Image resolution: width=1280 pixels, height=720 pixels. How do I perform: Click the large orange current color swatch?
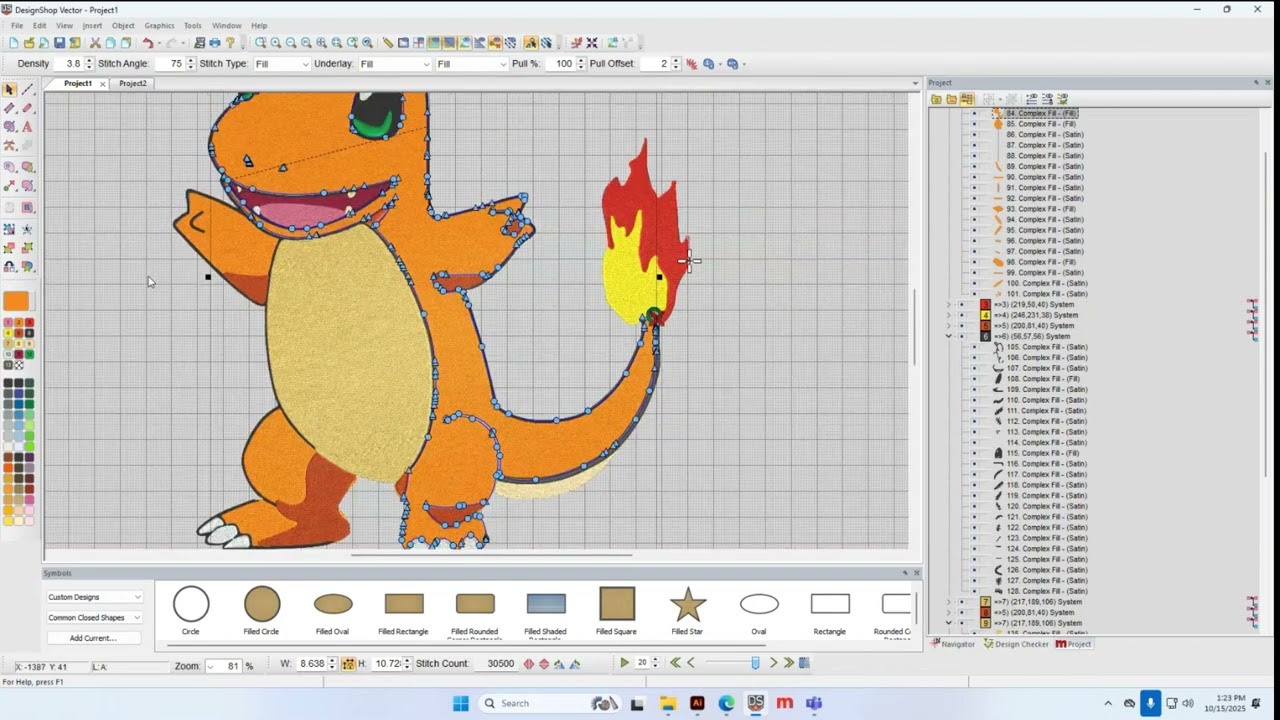(x=16, y=302)
